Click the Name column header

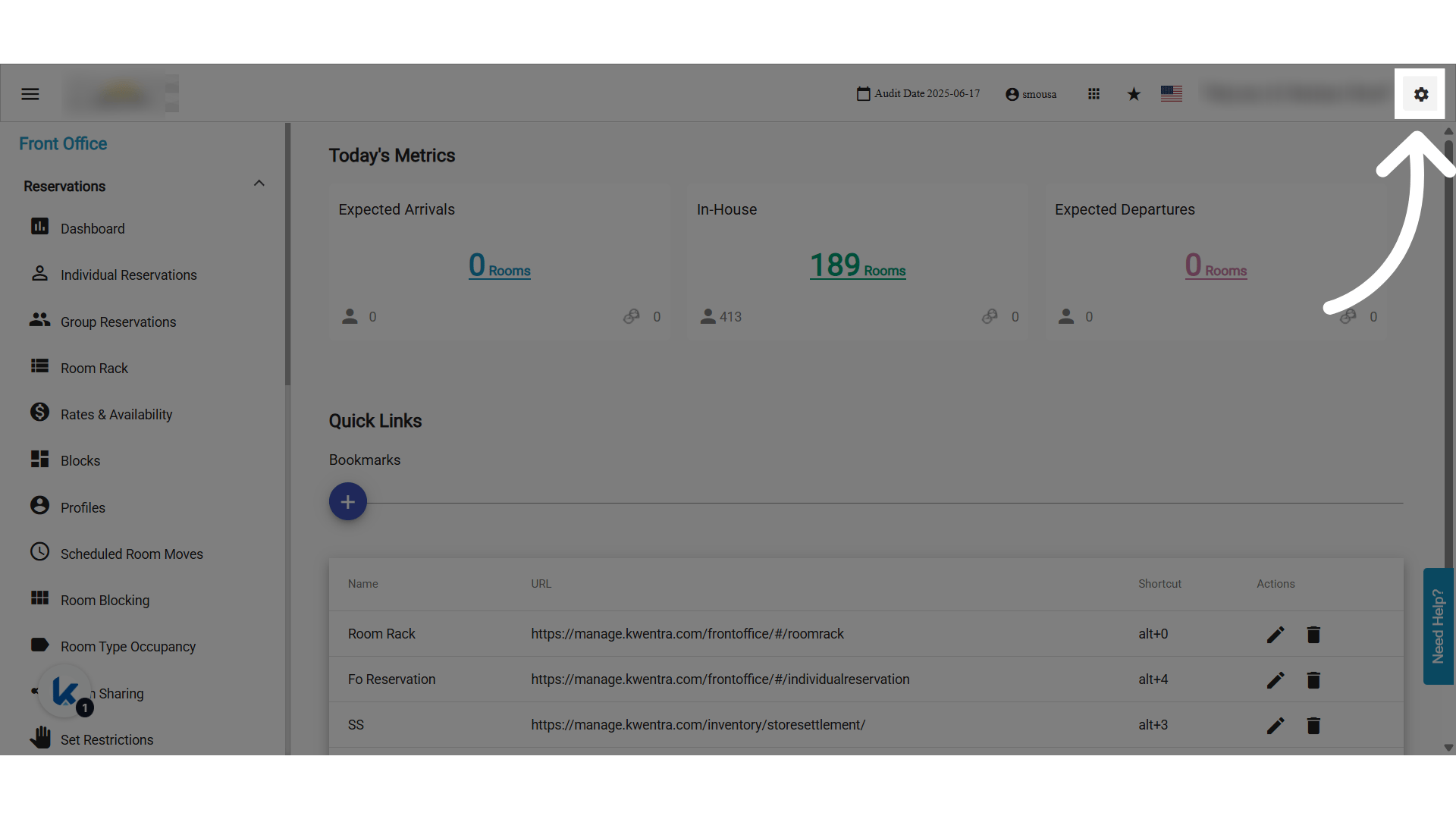point(362,584)
